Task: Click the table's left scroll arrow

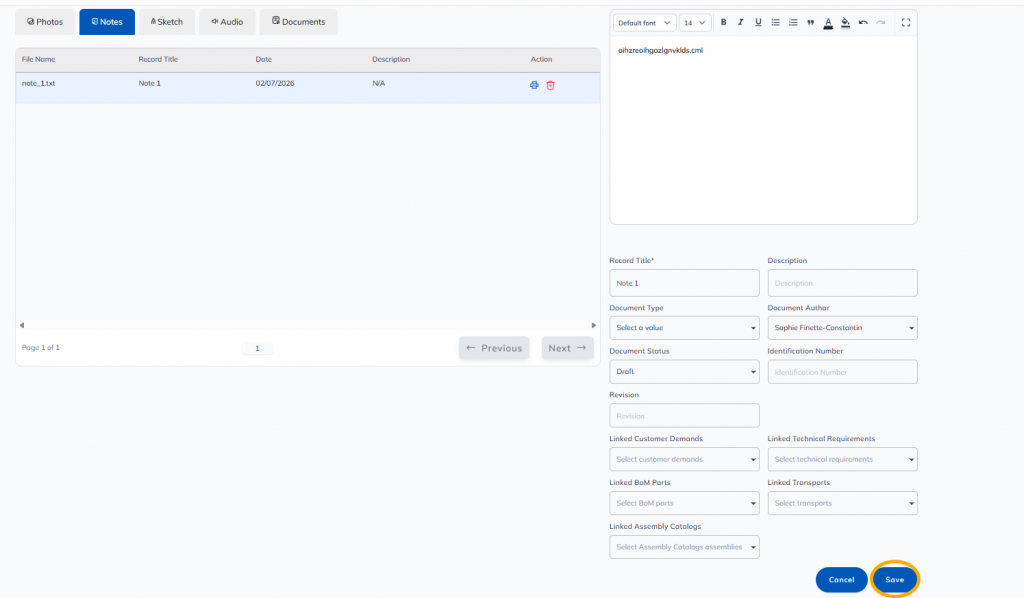Action: click(x=22, y=325)
